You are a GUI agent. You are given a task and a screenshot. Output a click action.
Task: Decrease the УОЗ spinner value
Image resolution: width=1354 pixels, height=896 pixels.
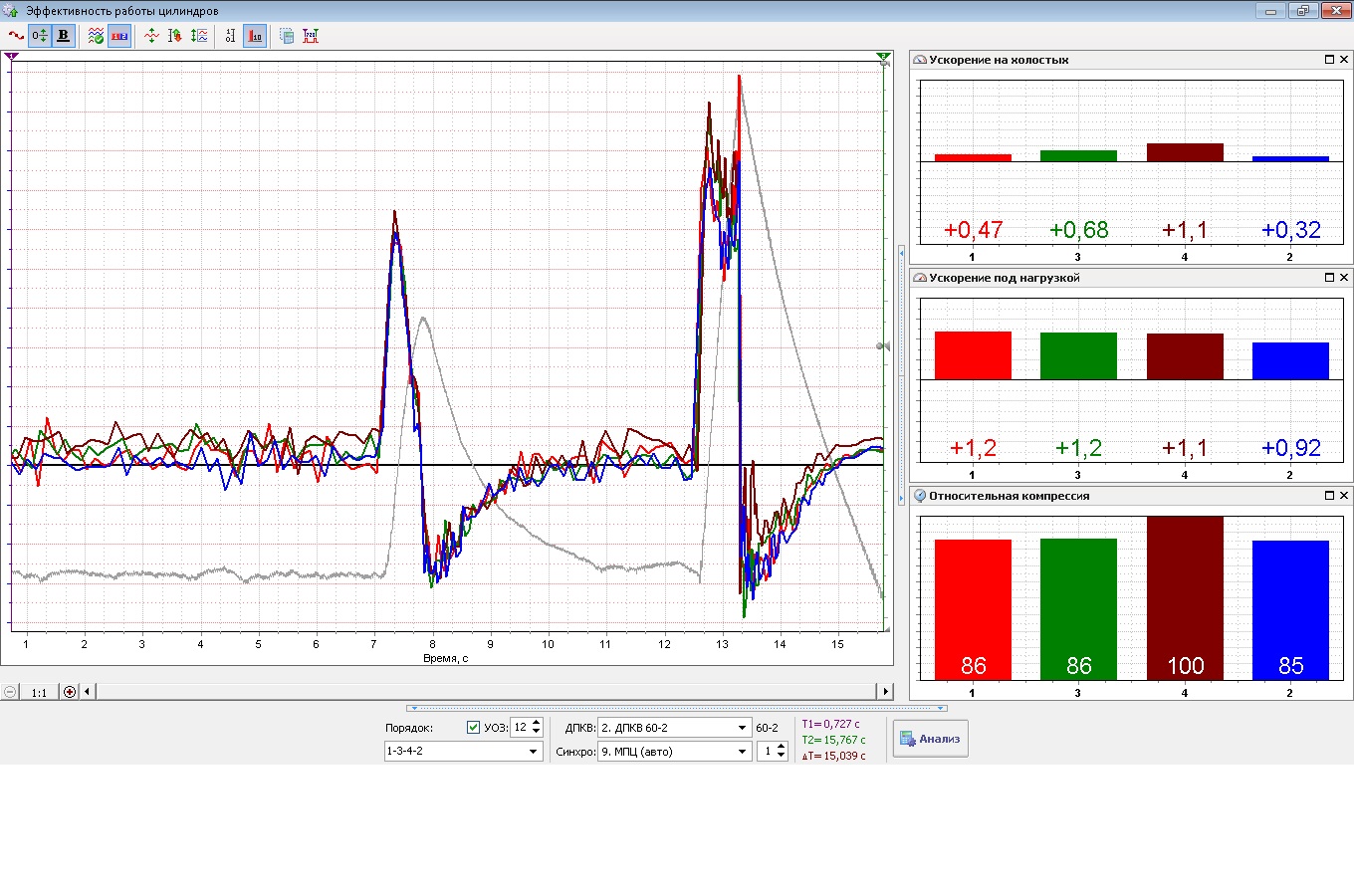[x=537, y=732]
